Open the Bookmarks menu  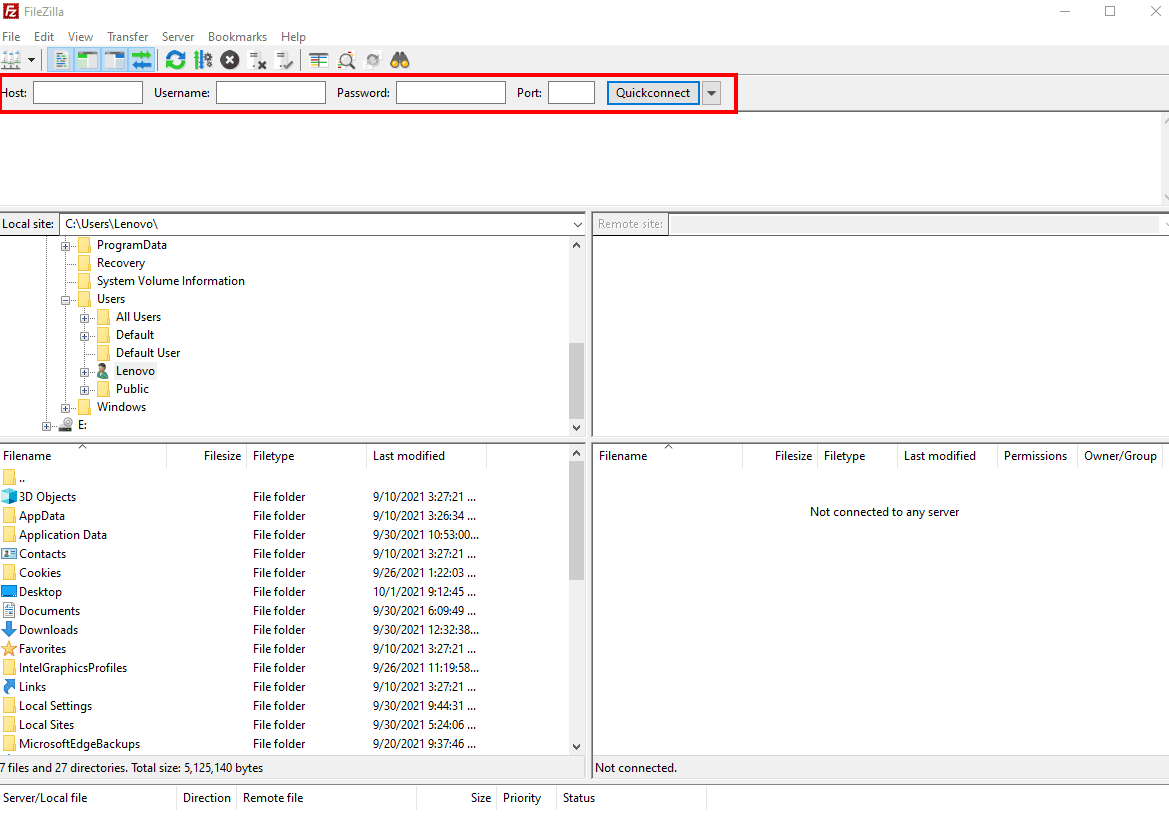(x=237, y=37)
